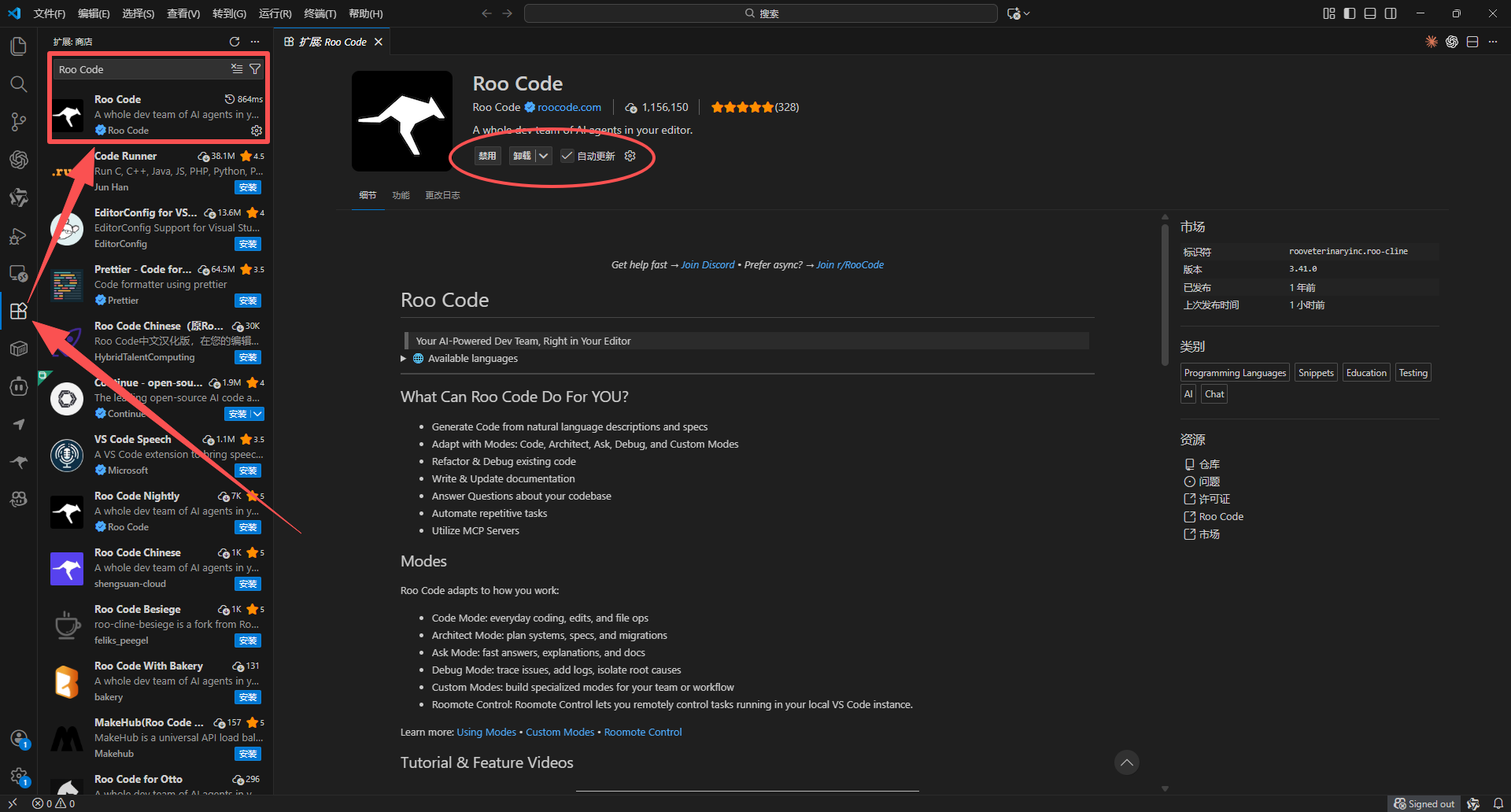Refresh the extensions marketplace list
This screenshot has height=812, width=1511.
pos(235,42)
